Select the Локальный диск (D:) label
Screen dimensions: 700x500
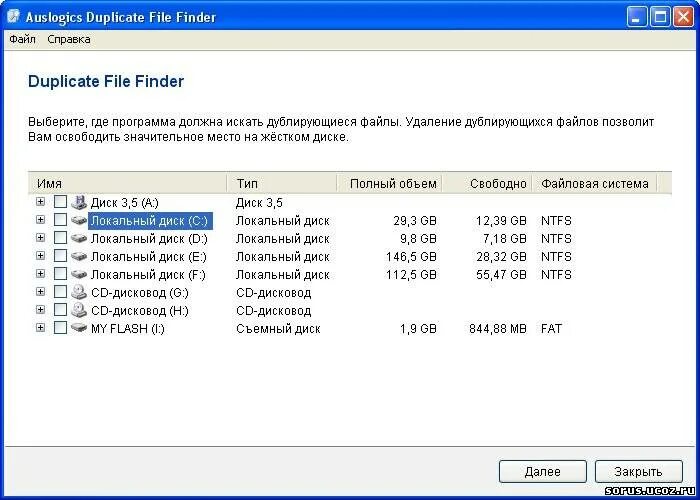click(149, 239)
